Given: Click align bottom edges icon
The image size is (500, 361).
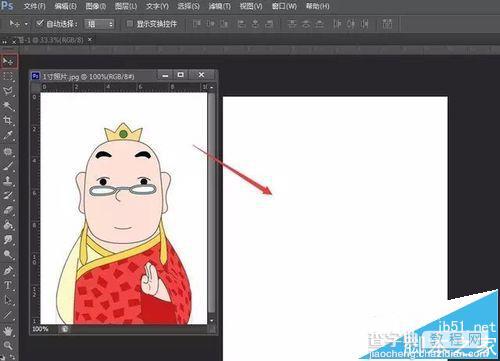Looking at the screenshot, I should click(x=224, y=24).
